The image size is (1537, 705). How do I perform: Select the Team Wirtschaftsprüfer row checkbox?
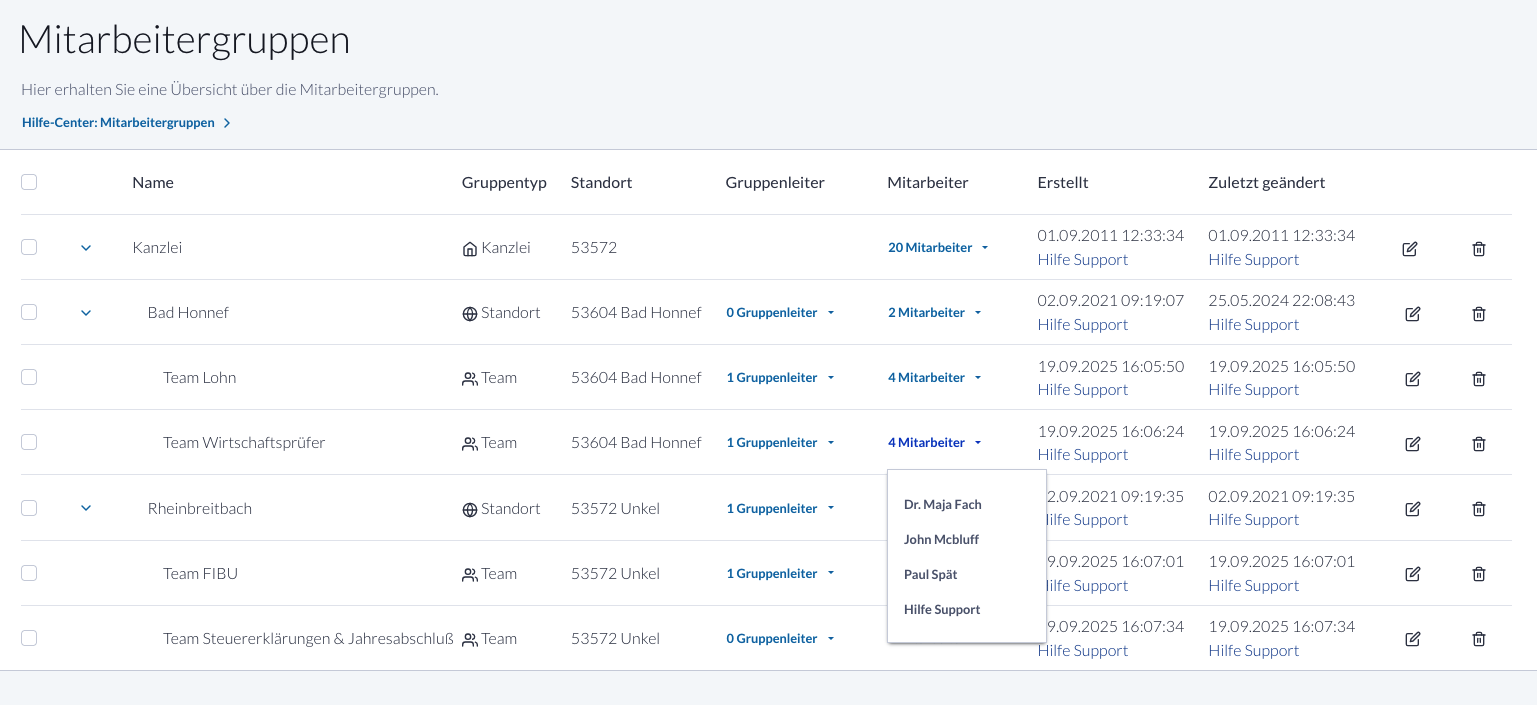click(x=29, y=442)
